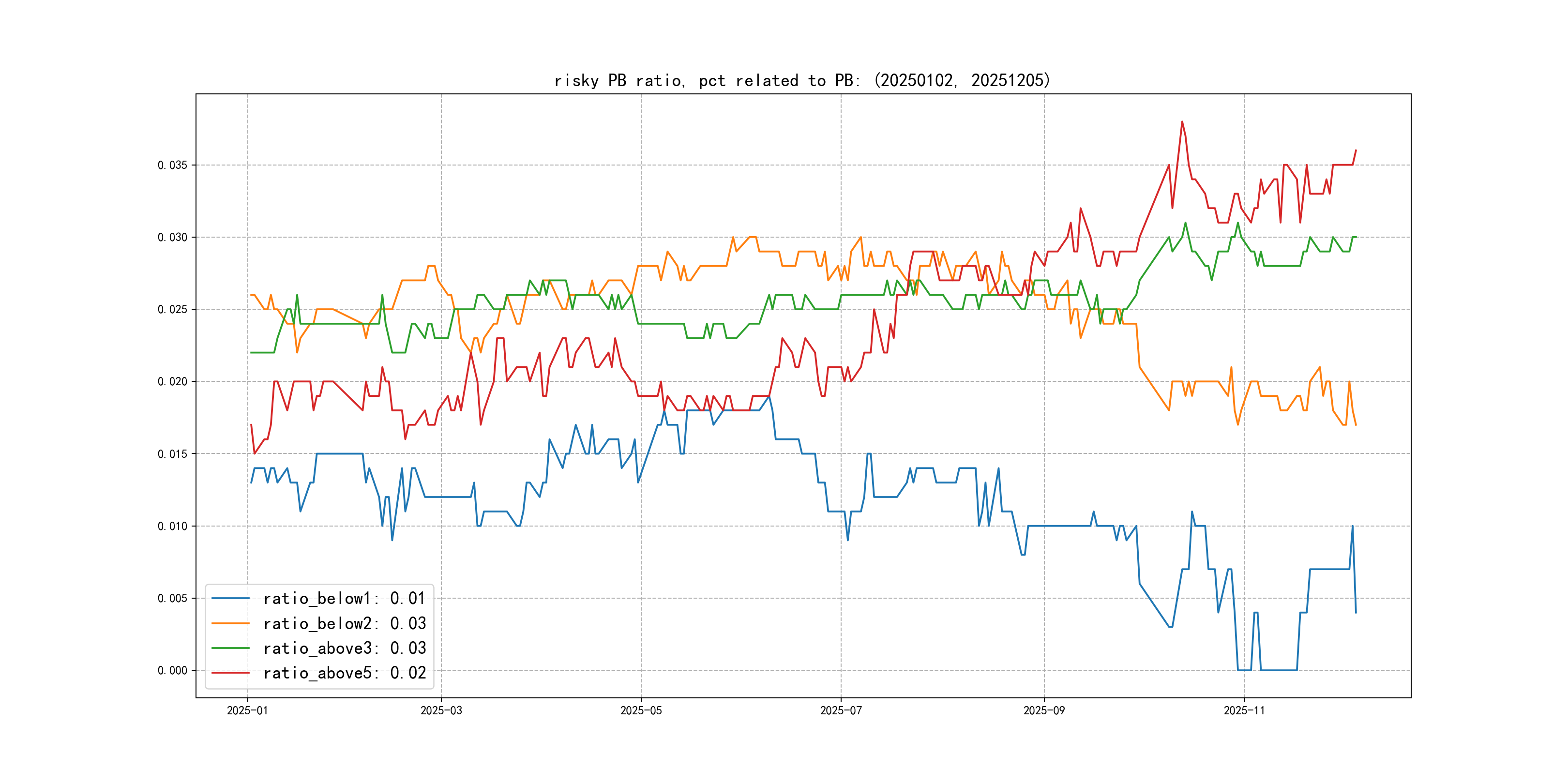Select the 'ratio_above5: 0.02' legend label
This screenshot has width=1568, height=784.
(x=344, y=673)
